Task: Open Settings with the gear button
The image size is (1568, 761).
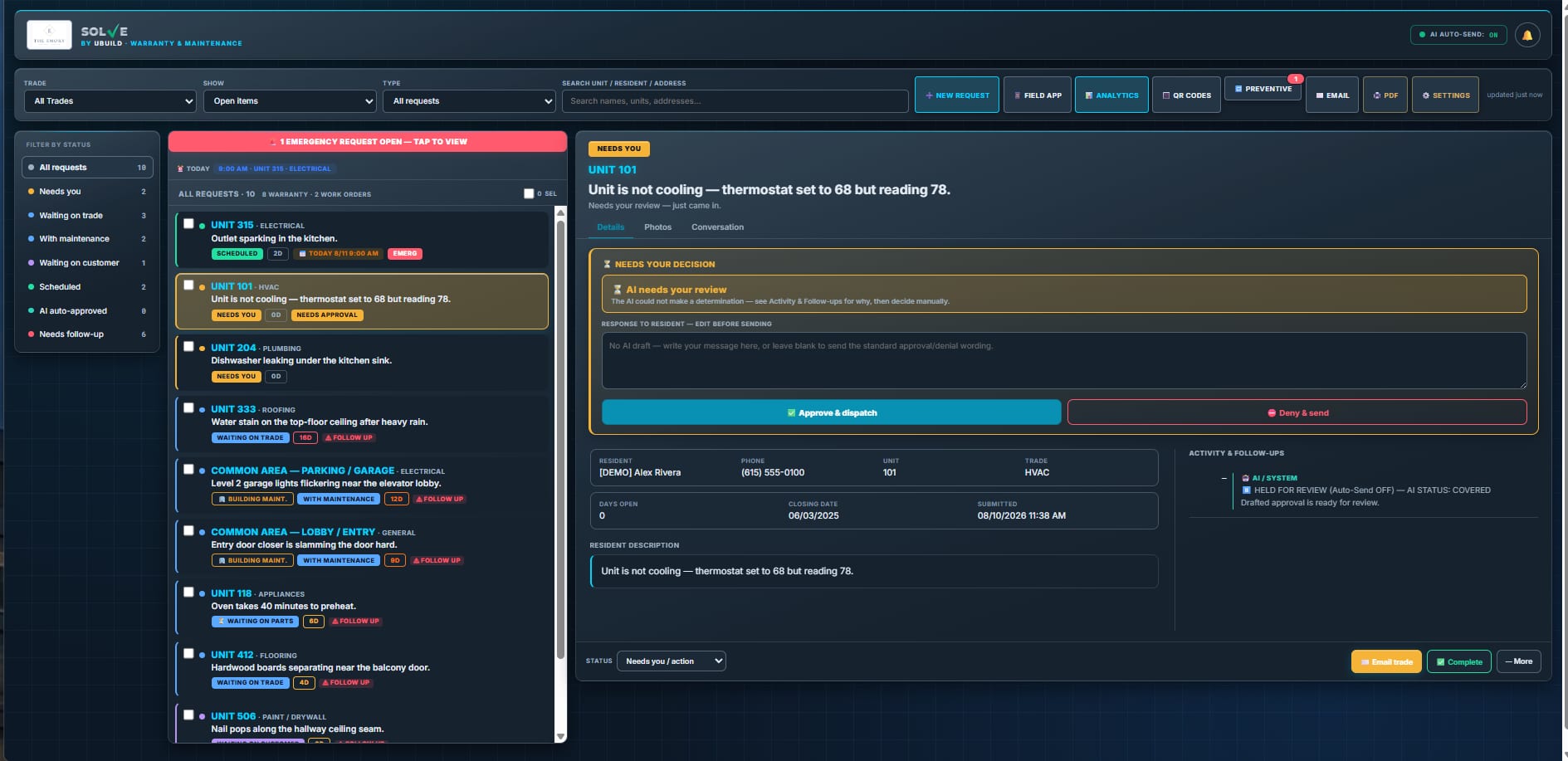Action: point(1445,95)
